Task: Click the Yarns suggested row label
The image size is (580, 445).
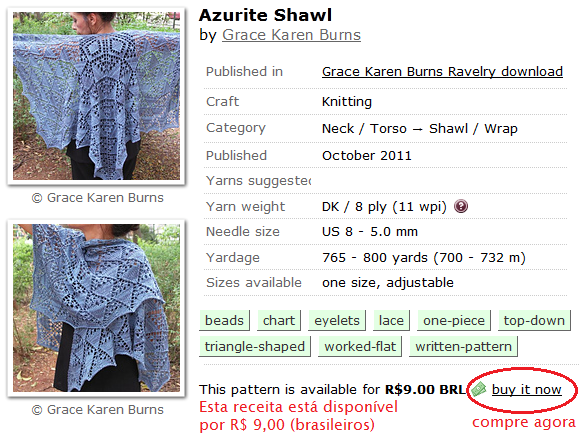Action: coord(259,181)
